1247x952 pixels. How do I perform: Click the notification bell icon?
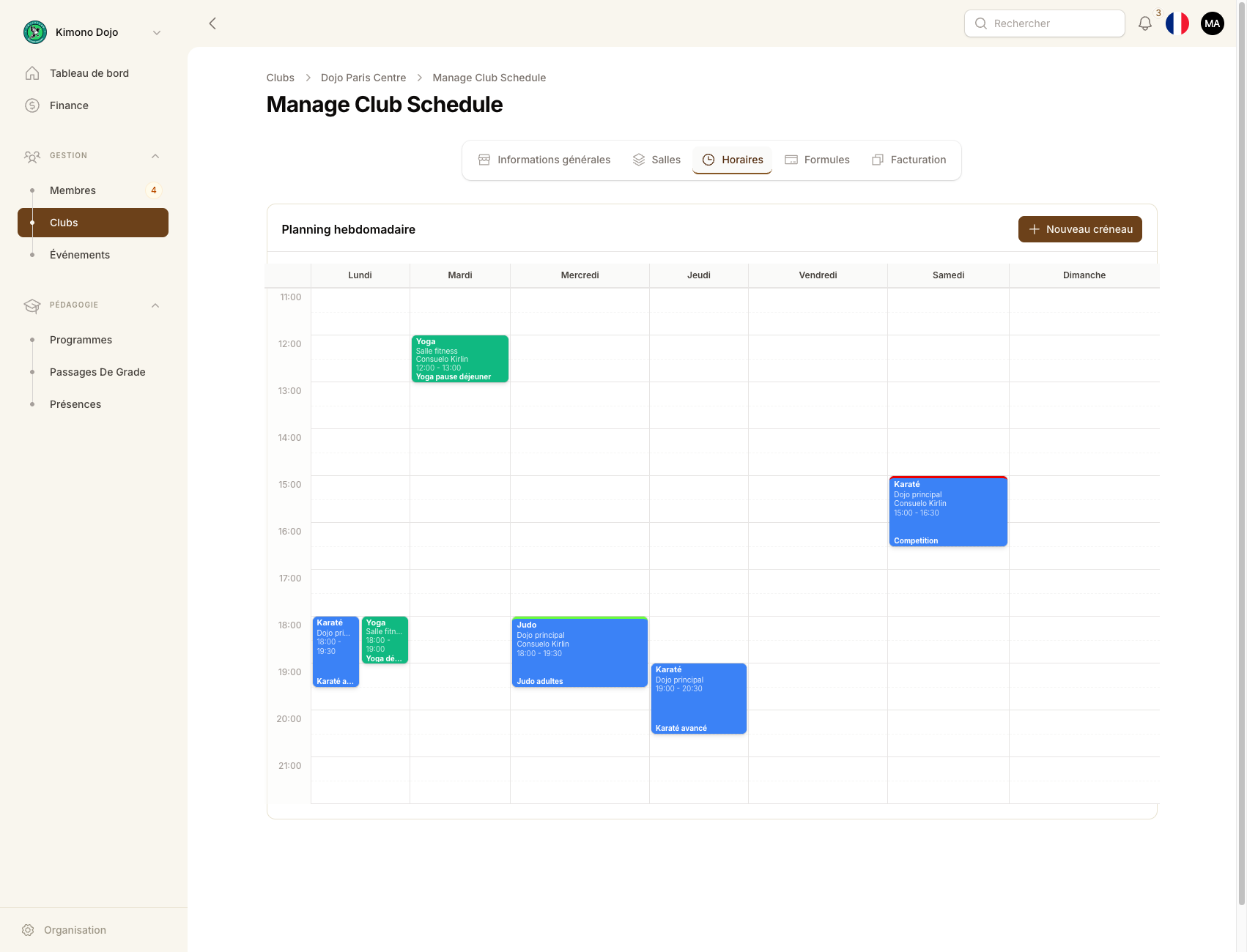pos(1144,23)
